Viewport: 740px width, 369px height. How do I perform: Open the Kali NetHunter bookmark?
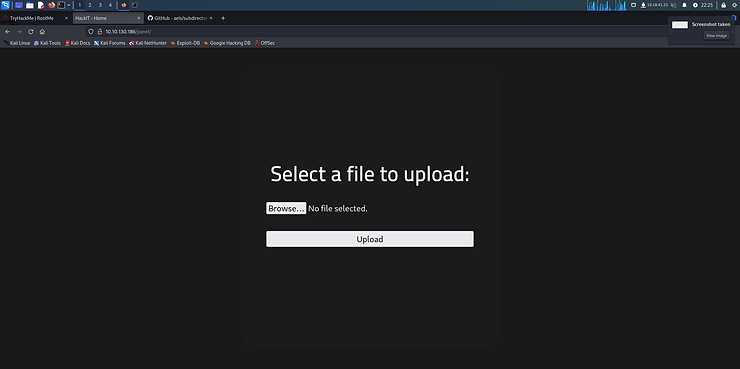tap(148, 43)
